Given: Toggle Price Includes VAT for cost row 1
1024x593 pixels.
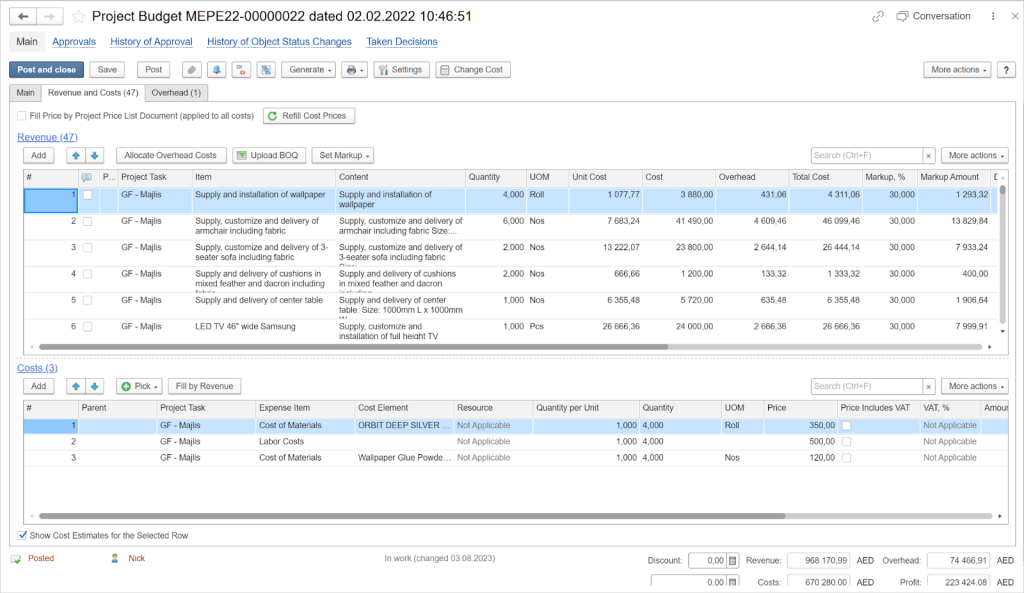Looking at the screenshot, I should [x=846, y=425].
